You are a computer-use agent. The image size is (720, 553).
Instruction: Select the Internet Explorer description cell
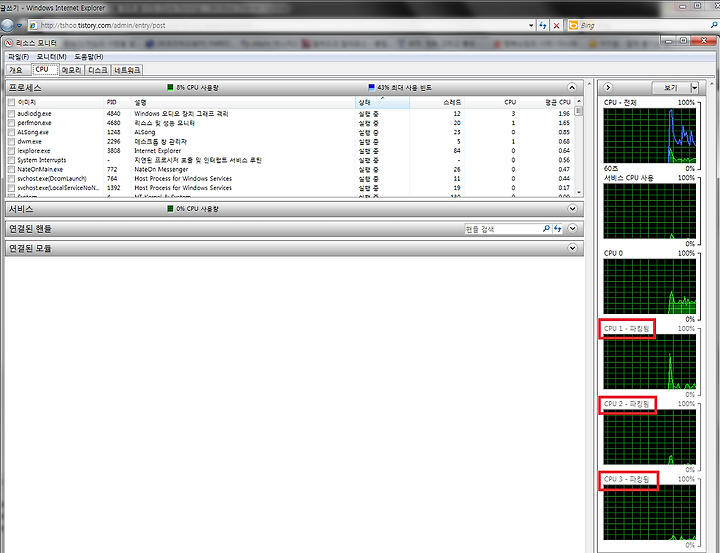coord(158,151)
